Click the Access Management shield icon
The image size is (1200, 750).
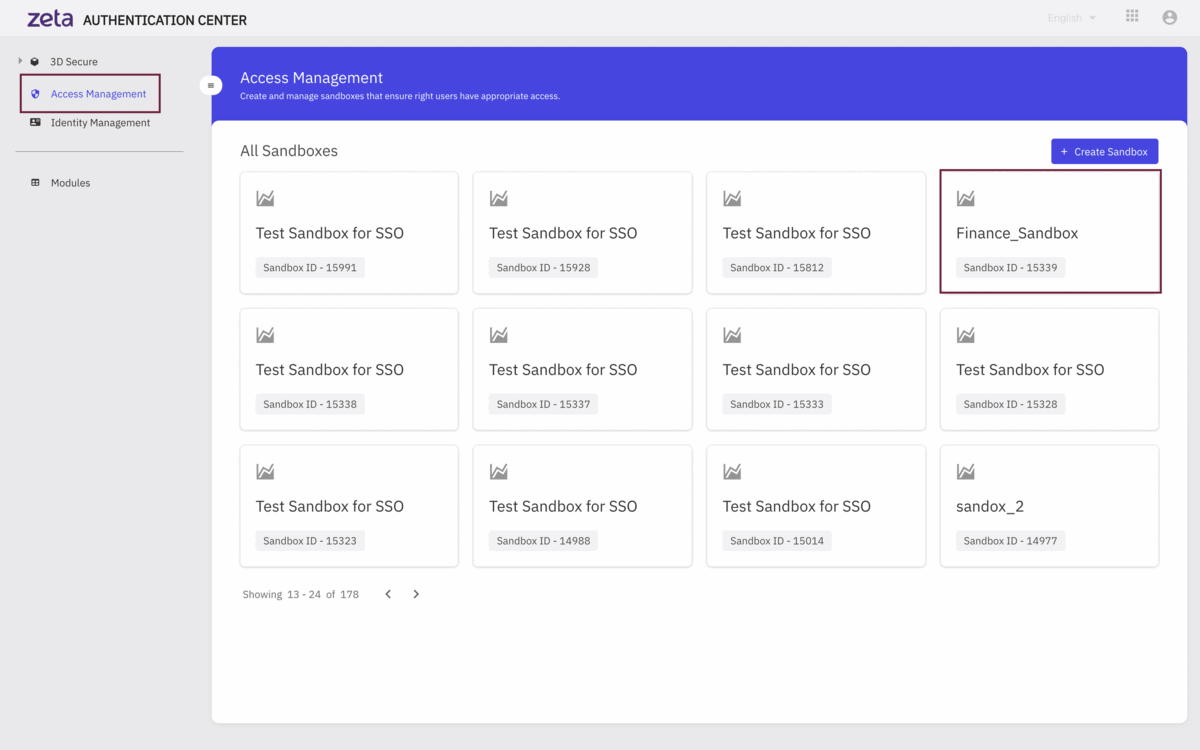point(36,94)
